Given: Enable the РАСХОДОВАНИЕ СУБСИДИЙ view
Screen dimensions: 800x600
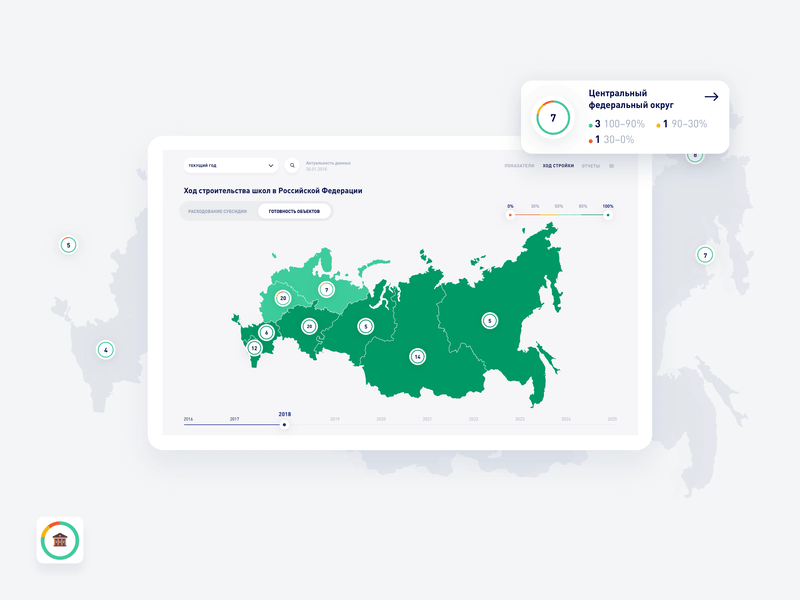Looking at the screenshot, I should [x=216, y=211].
